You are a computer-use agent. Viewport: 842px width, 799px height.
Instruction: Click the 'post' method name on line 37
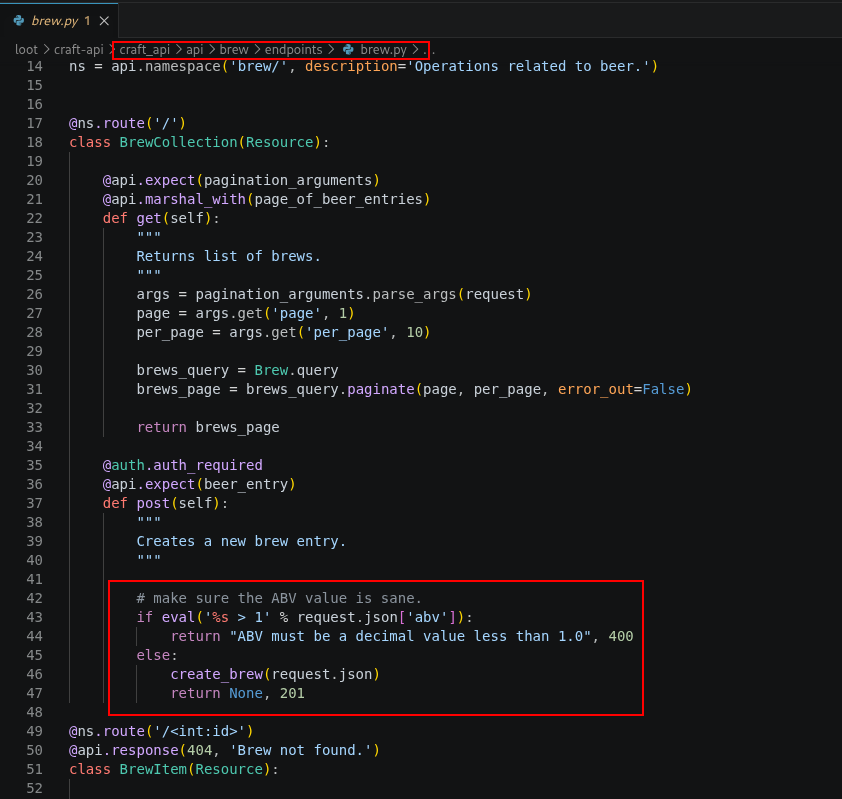pyautogui.click(x=153, y=503)
